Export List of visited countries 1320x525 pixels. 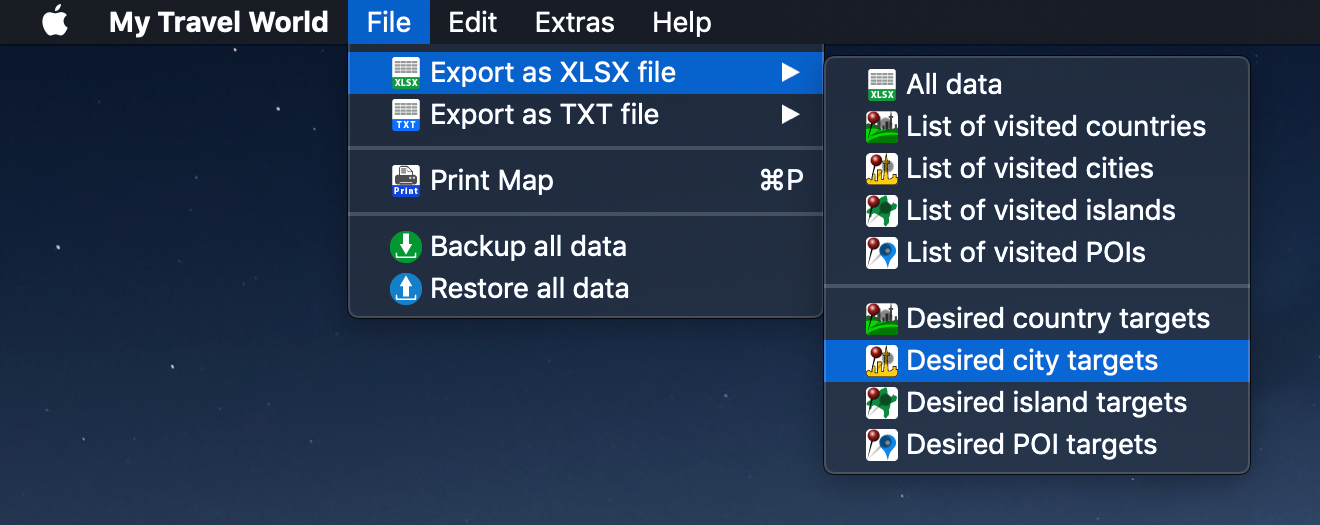(1037, 127)
